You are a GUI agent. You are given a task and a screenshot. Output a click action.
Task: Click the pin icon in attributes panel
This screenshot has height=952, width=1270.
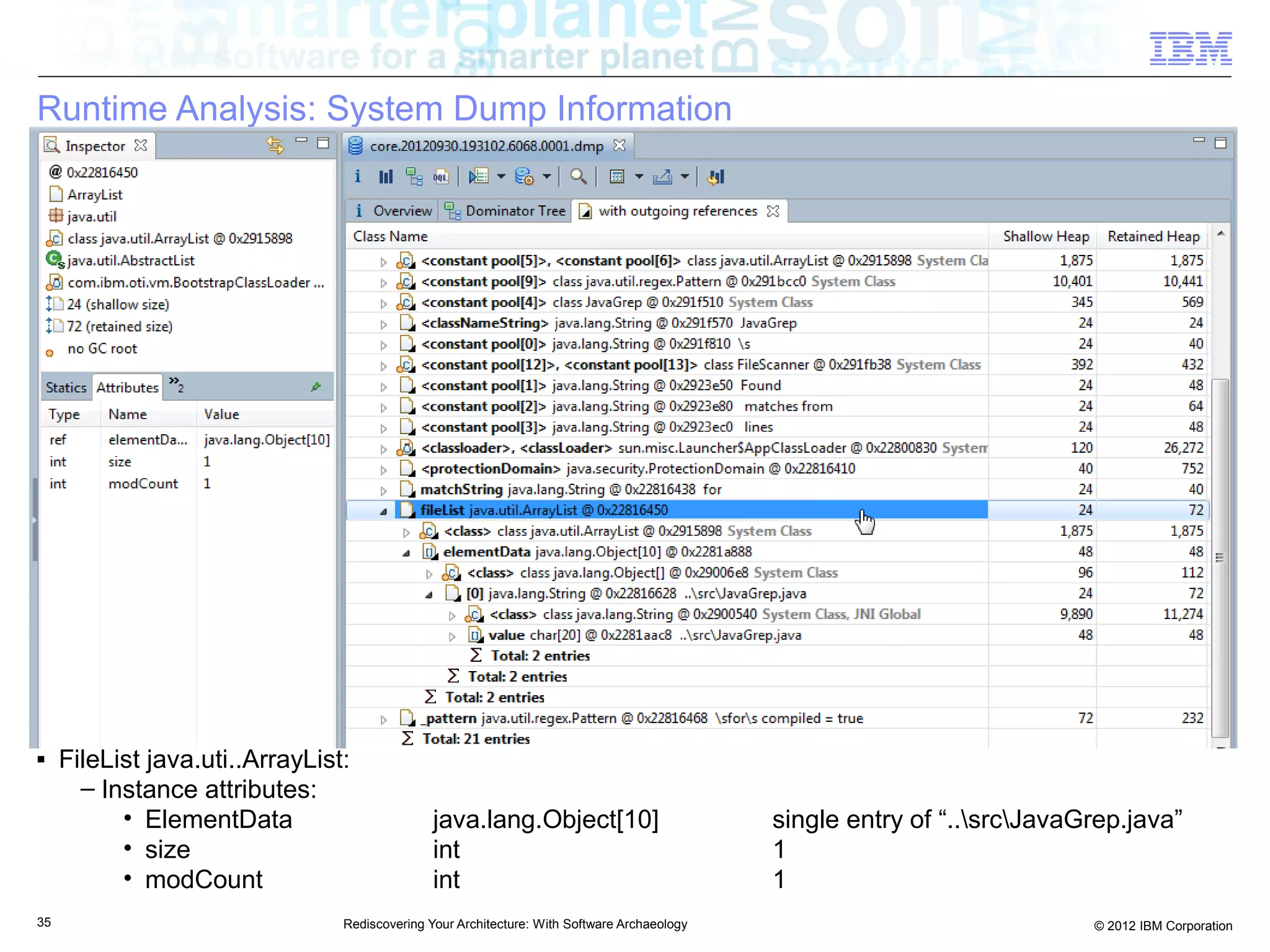pos(316,387)
